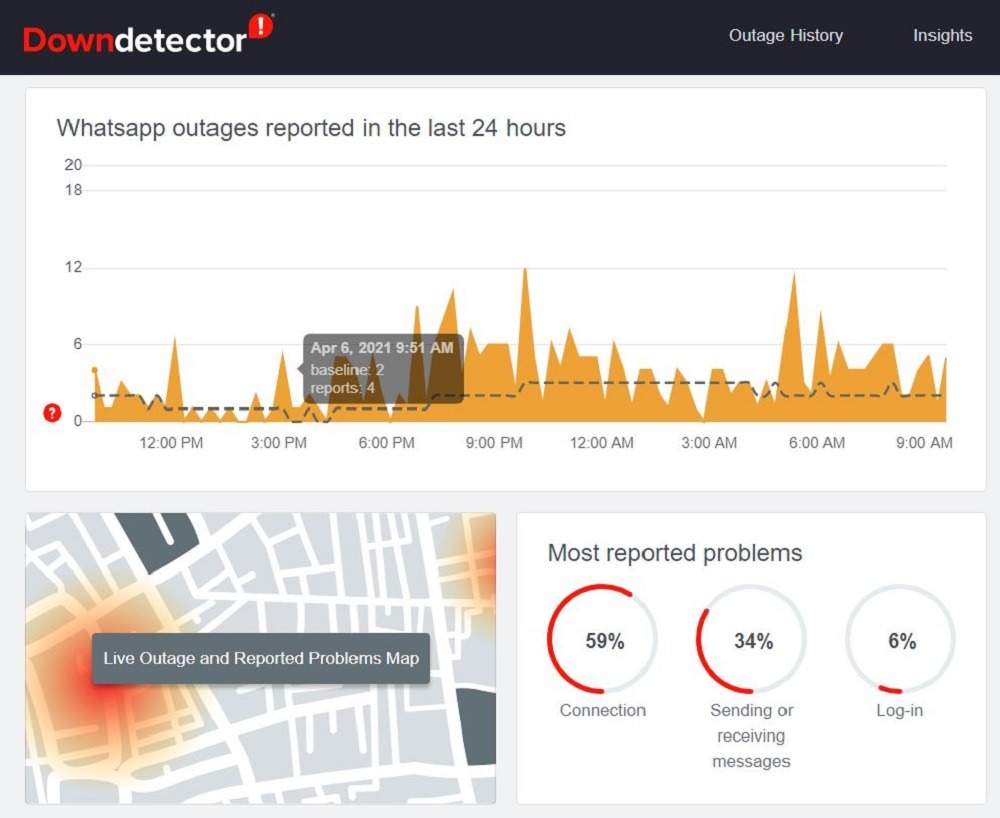Click the 'Log-in' problem label
Viewport: 1000px width, 818px height.
coord(899,710)
